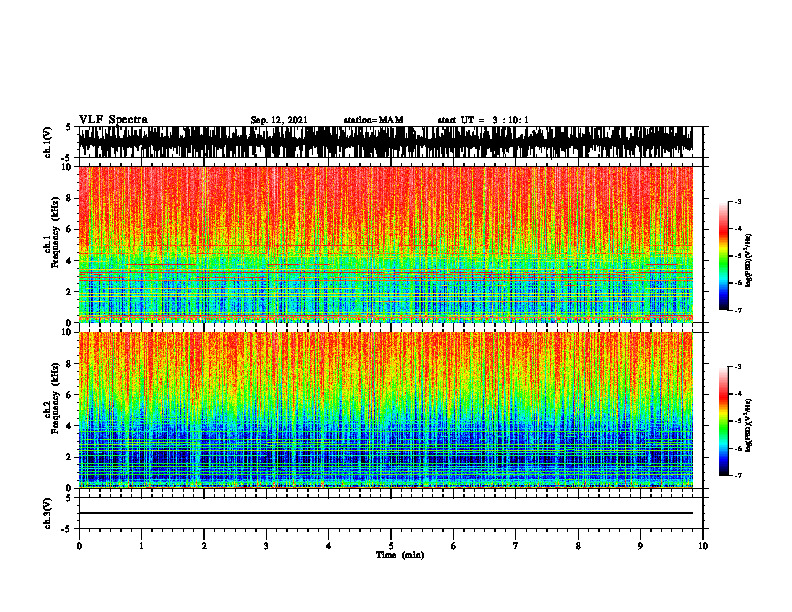
Task: Click the "start UT = 3:10:1" header text
Action: click(x=483, y=120)
